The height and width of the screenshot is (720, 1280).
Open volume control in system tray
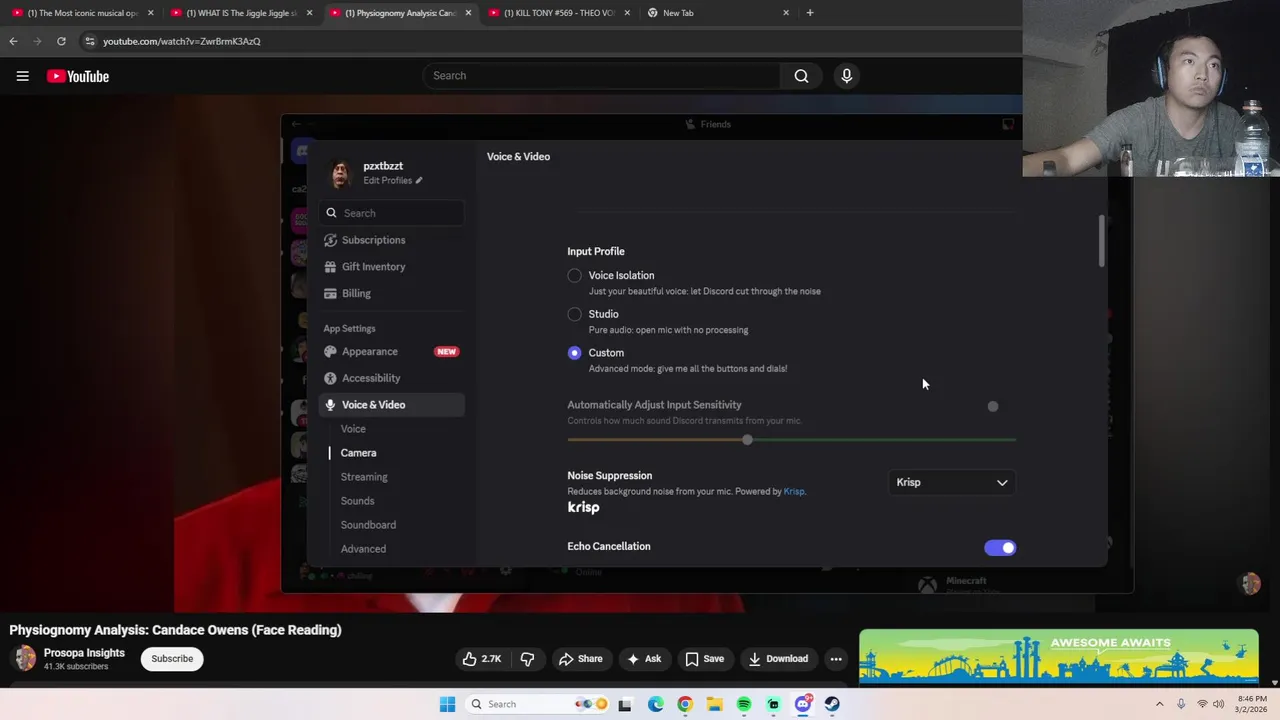click(x=1219, y=704)
